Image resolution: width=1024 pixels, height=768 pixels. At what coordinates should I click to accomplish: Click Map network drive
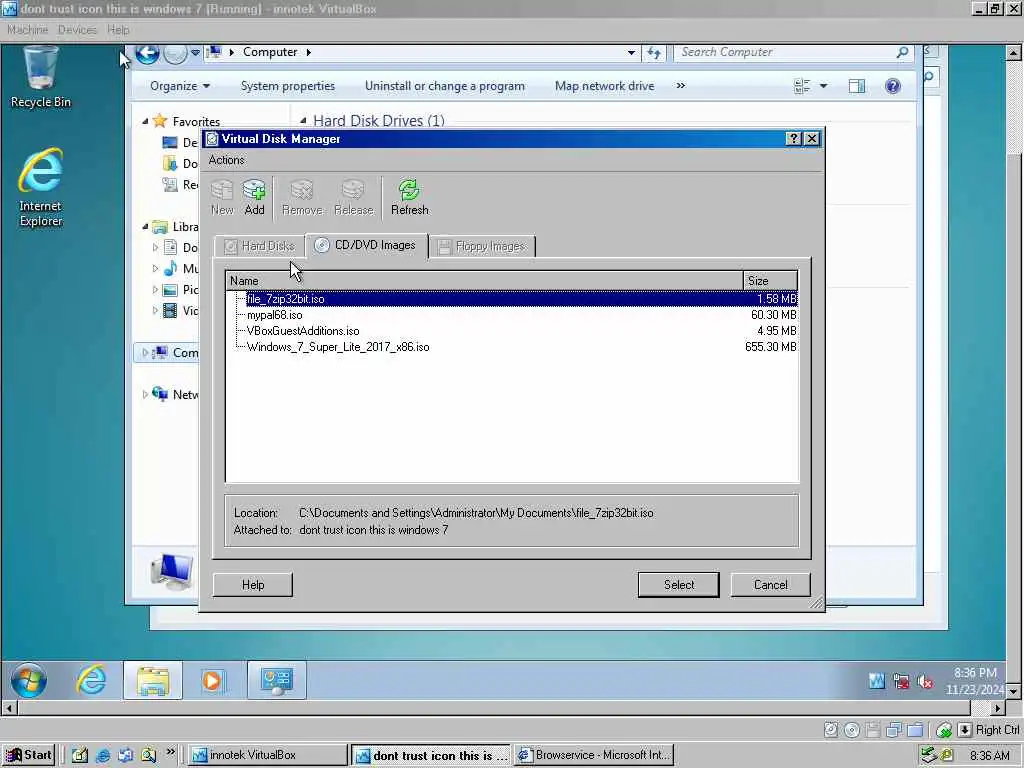[604, 86]
